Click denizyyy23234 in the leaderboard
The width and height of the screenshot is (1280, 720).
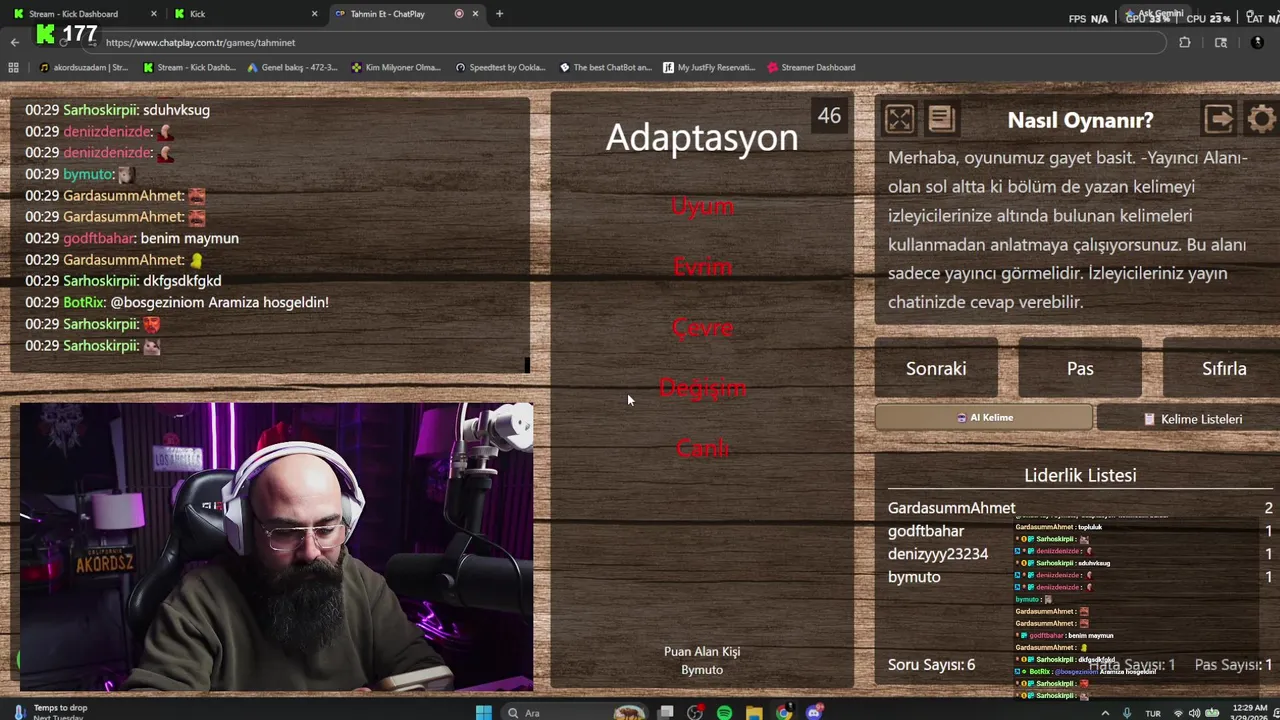pyautogui.click(x=938, y=554)
